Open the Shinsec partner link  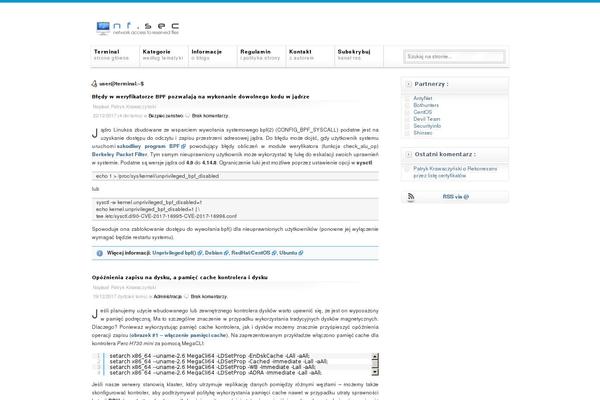pyautogui.click(x=422, y=133)
